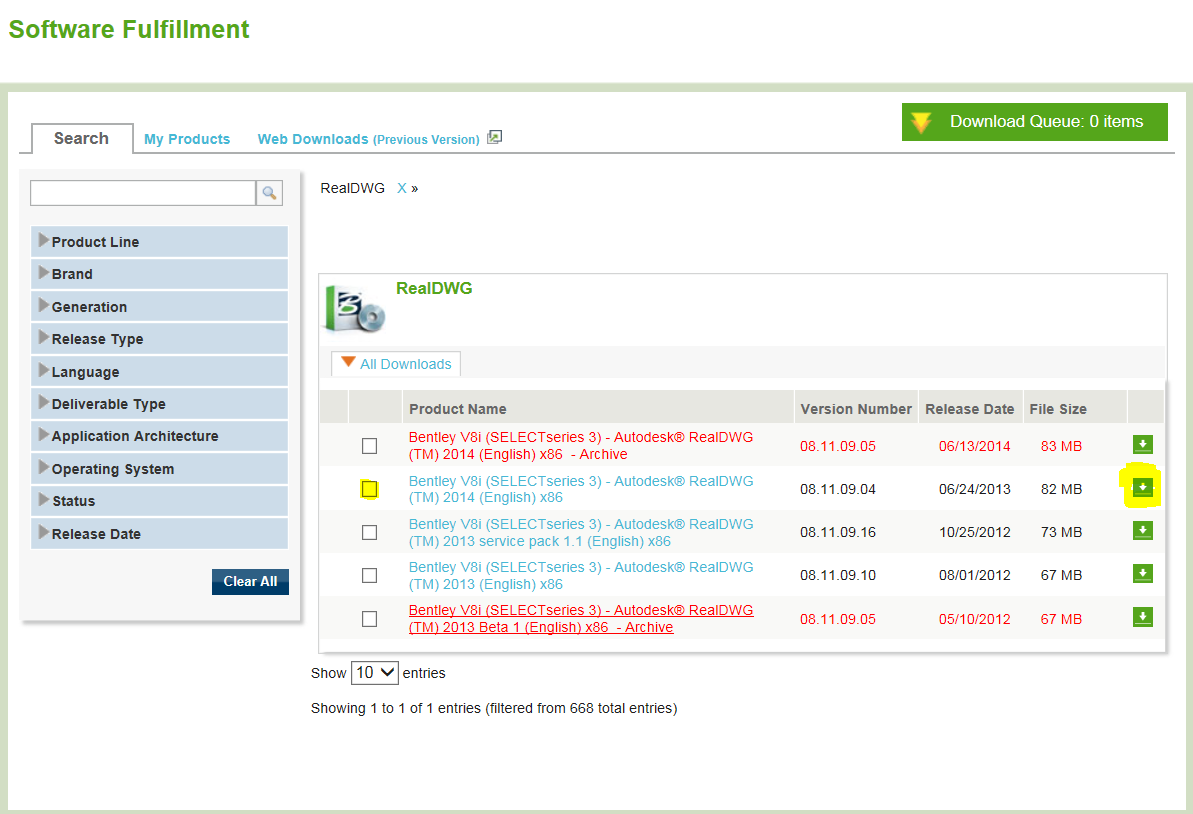Click download icon for version 08.11.09.05 dated 06/13/2014
1193x814 pixels.
pos(1142,445)
